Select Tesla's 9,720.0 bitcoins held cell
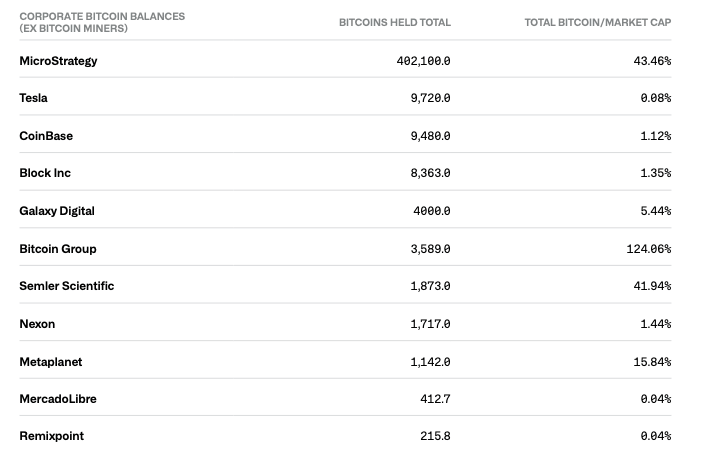Viewport: 701px width, 461px height. pyautogui.click(x=430, y=98)
